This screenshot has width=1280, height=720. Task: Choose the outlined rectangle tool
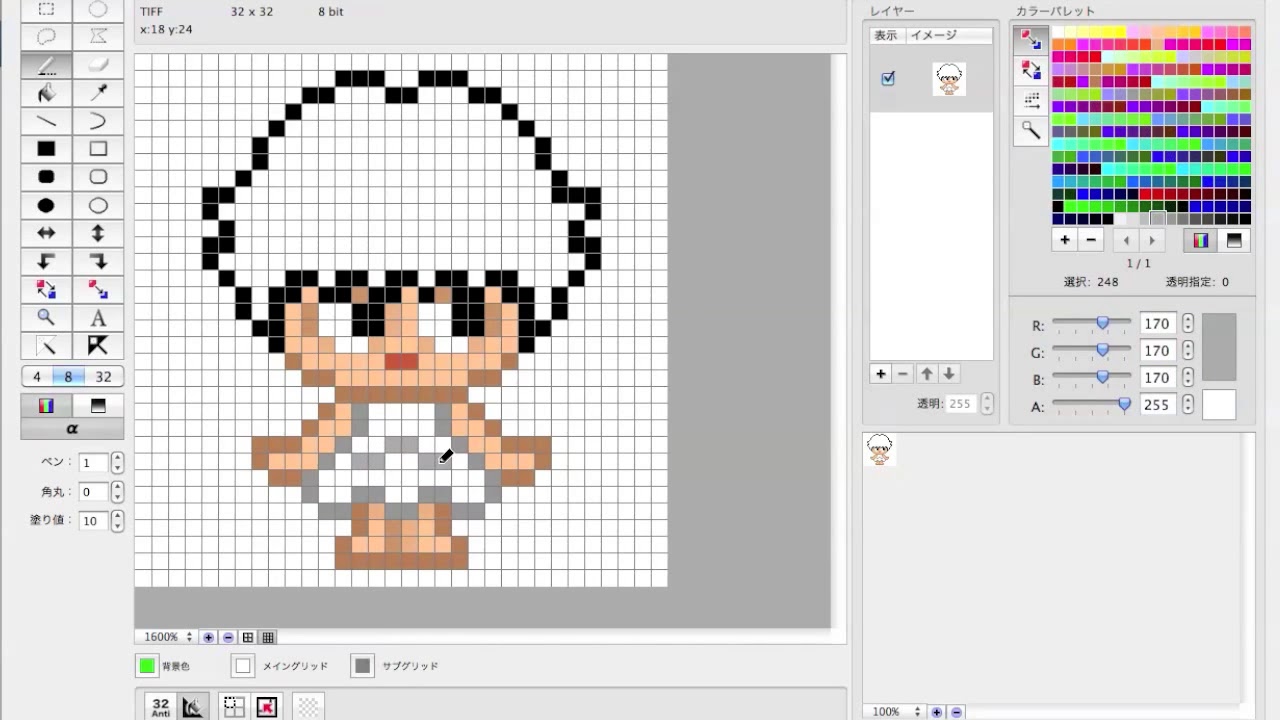[98, 149]
